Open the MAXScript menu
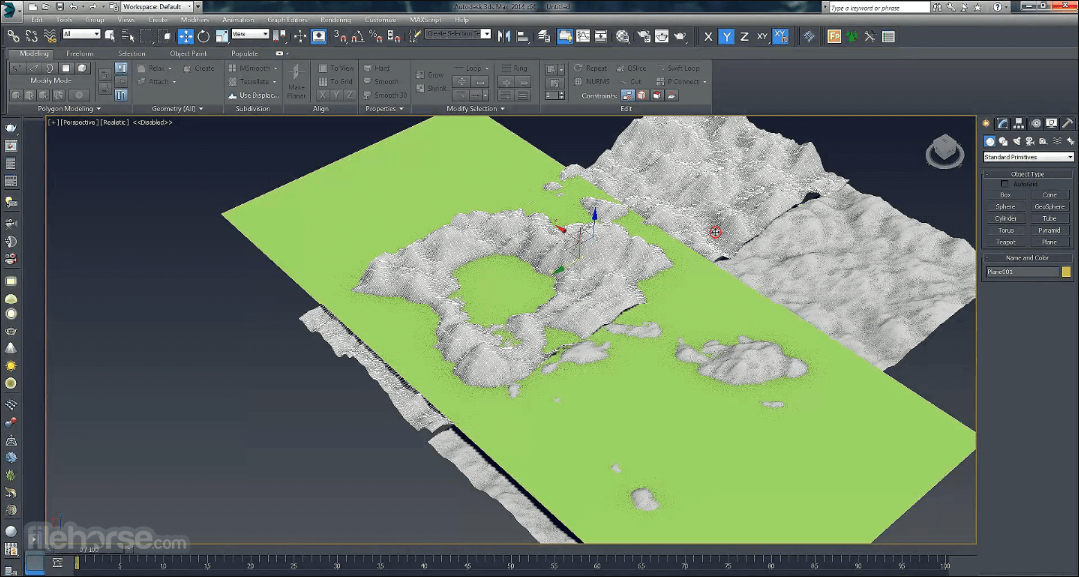The height and width of the screenshot is (577, 1079). 425,20
